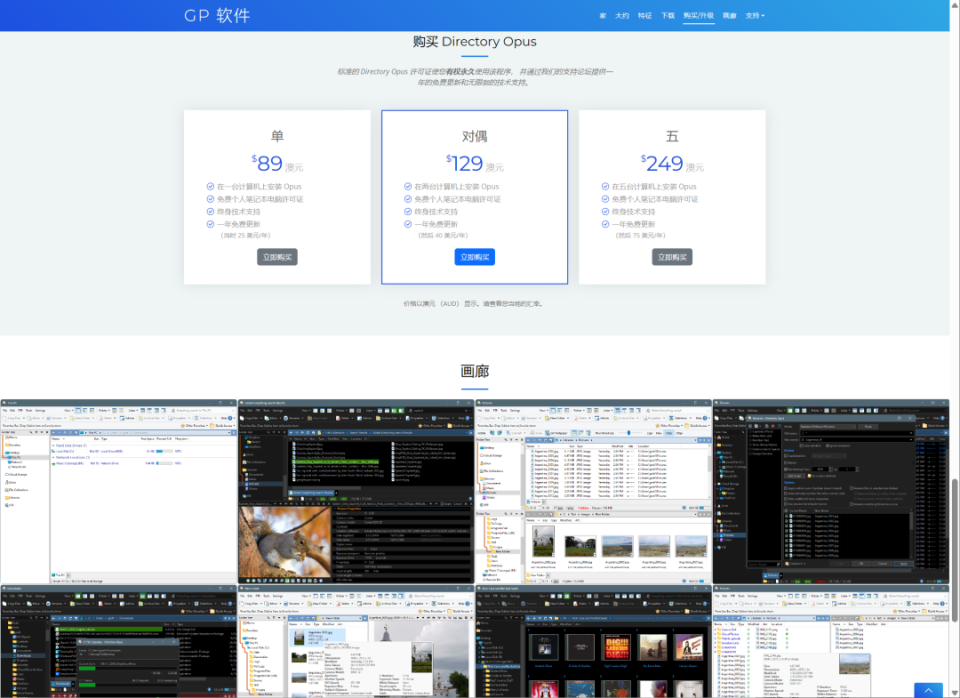Image resolution: width=960 pixels, height=698 pixels.
Task: Click 立即购买 in the $89 单 card
Action: click(277, 257)
